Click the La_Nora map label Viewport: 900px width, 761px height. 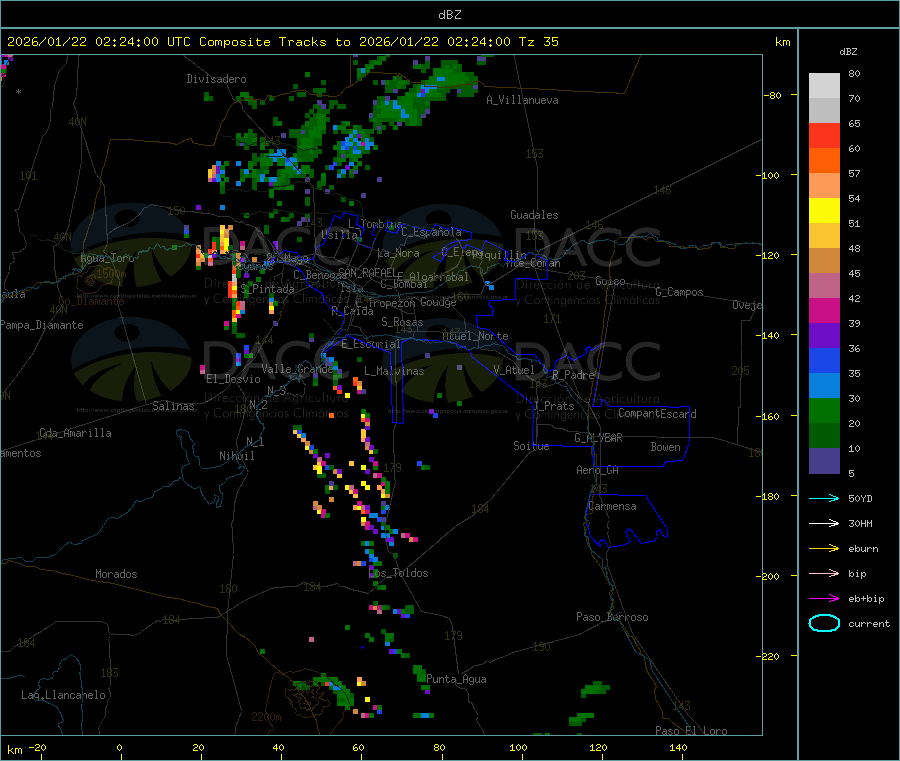[398, 253]
